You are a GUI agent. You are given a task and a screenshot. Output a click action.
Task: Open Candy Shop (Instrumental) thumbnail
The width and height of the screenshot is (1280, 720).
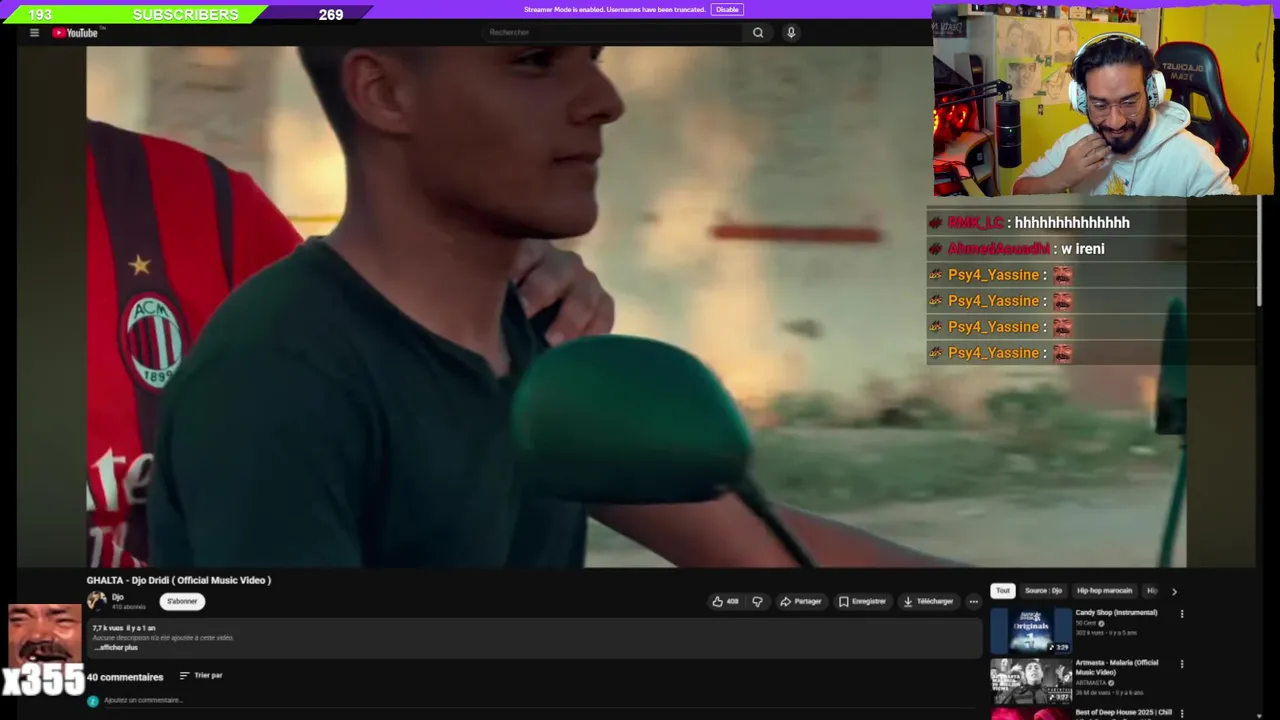pyautogui.click(x=1031, y=630)
